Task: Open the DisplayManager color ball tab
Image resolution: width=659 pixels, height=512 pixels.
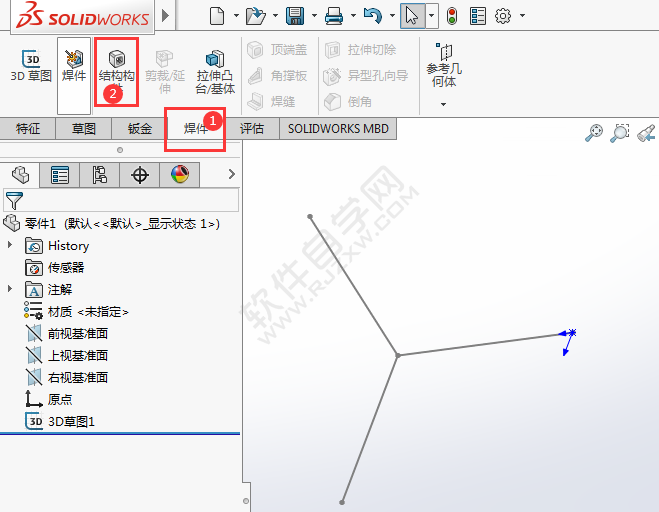Action: 179,175
